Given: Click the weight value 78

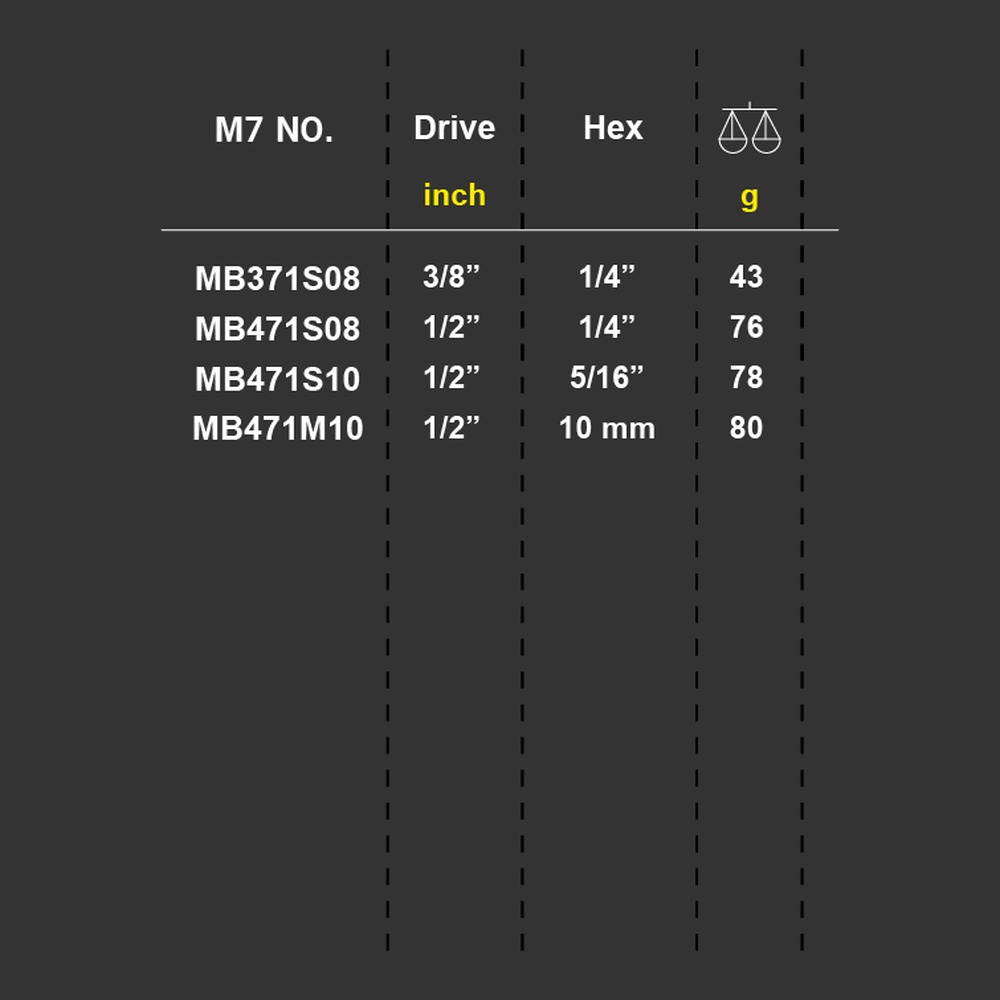Looking at the screenshot, I should (746, 378).
